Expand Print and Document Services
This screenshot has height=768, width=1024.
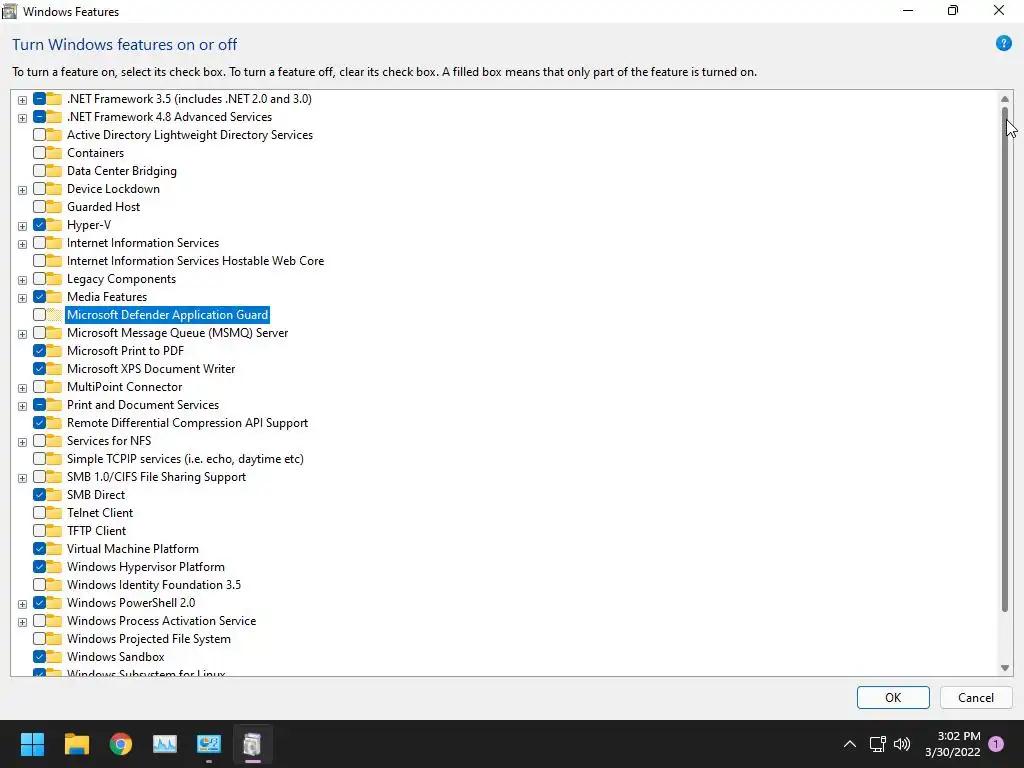pos(22,406)
